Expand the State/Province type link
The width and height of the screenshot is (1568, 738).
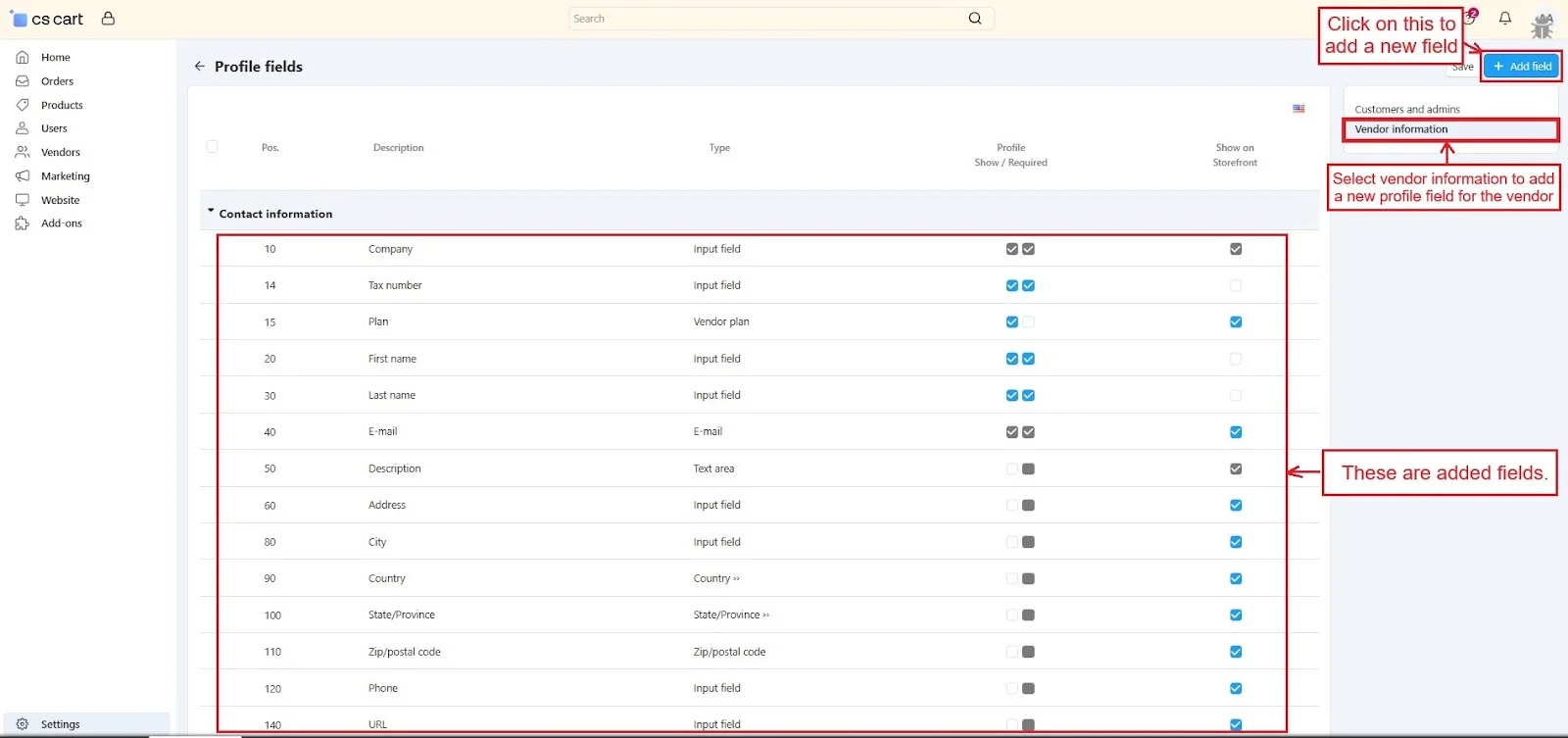click(731, 615)
